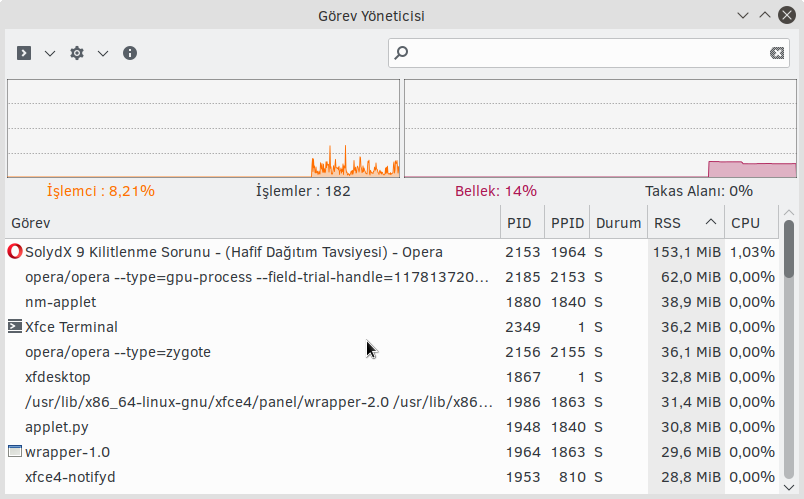Viewport: 804px width, 499px height.
Task: Select opera gpu-process row
Action: tap(392, 277)
